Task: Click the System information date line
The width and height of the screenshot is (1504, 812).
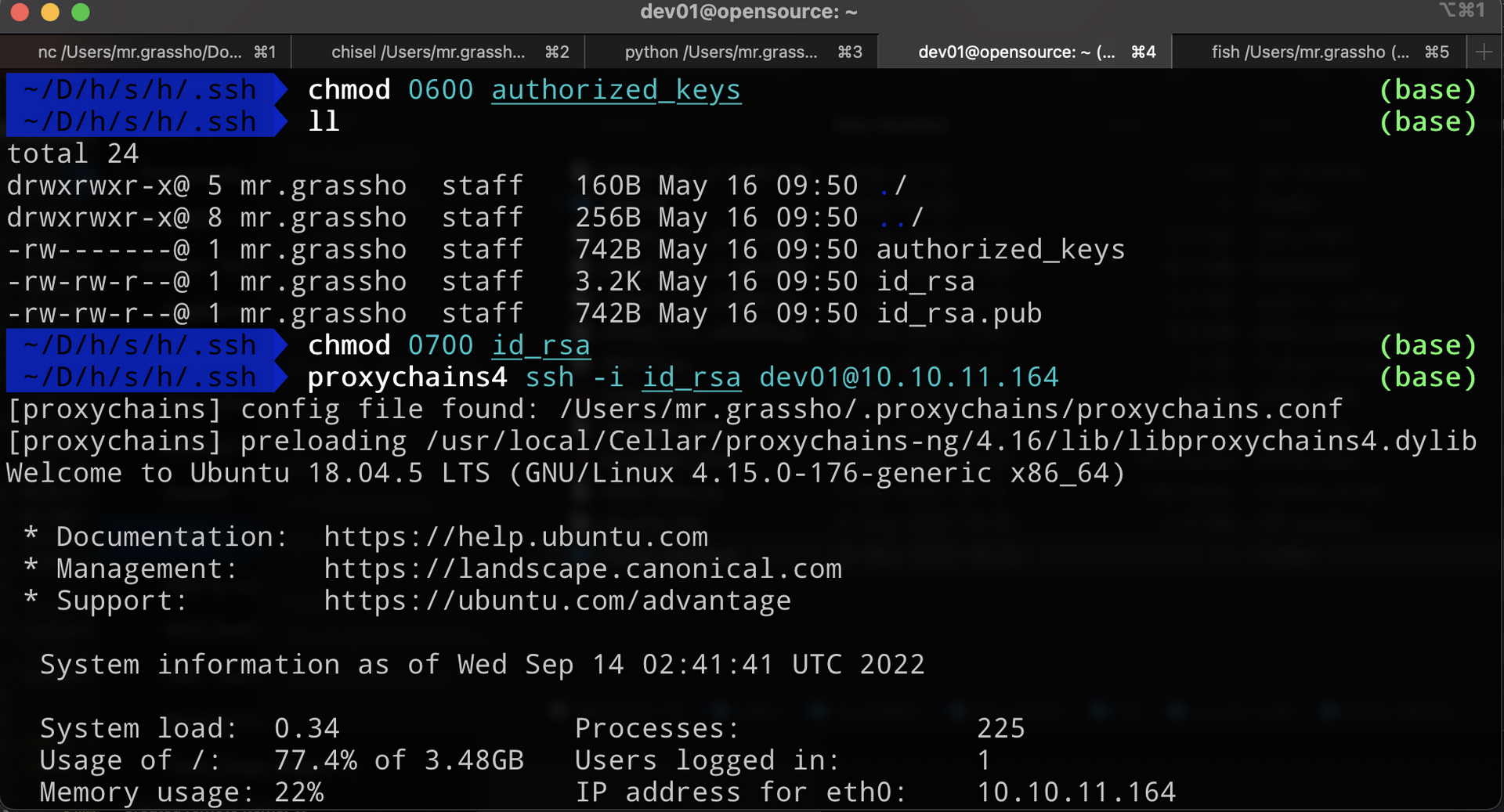Action: 483,665
